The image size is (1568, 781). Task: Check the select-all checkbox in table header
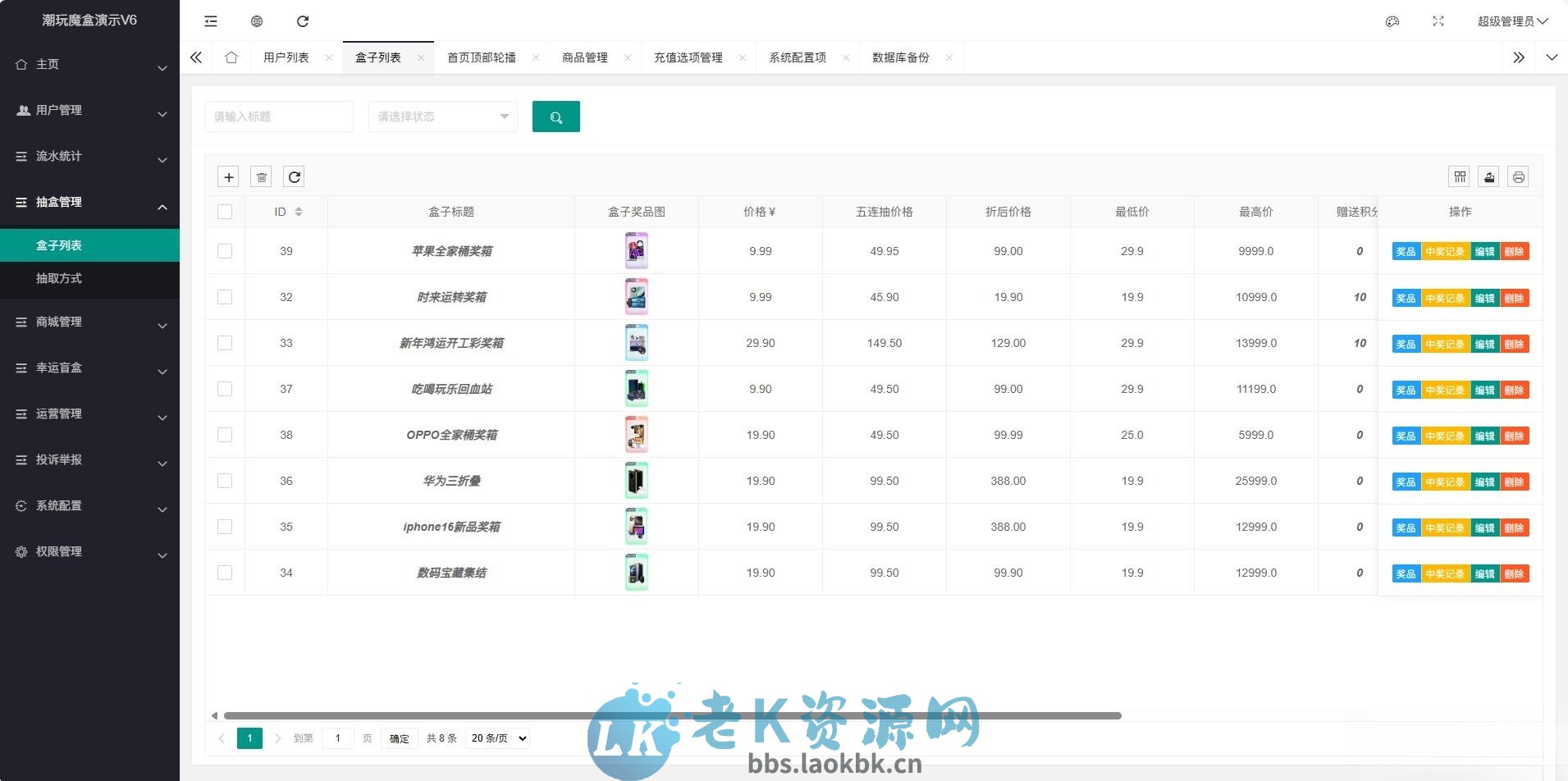[225, 212]
